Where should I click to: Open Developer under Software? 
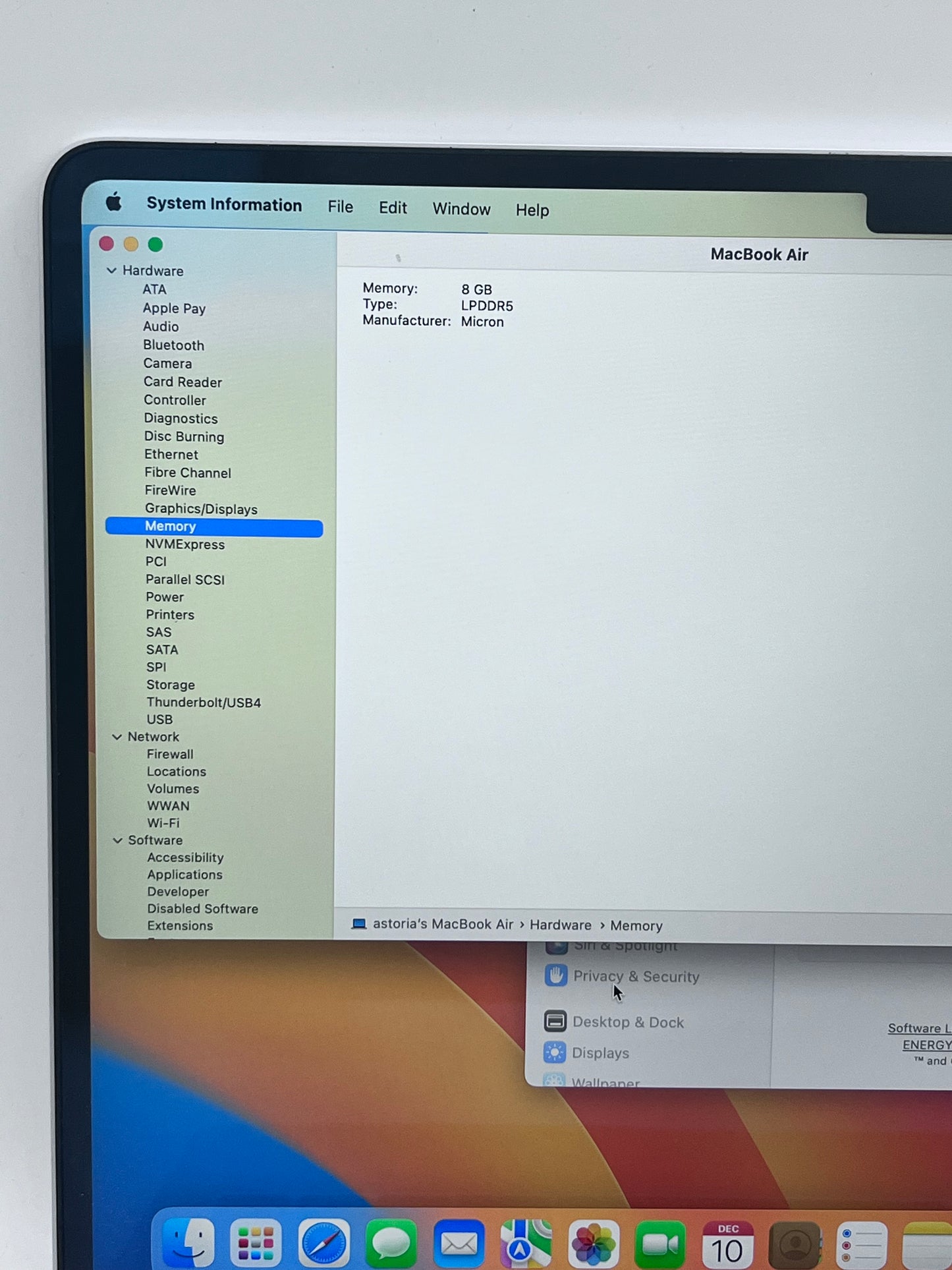point(178,892)
